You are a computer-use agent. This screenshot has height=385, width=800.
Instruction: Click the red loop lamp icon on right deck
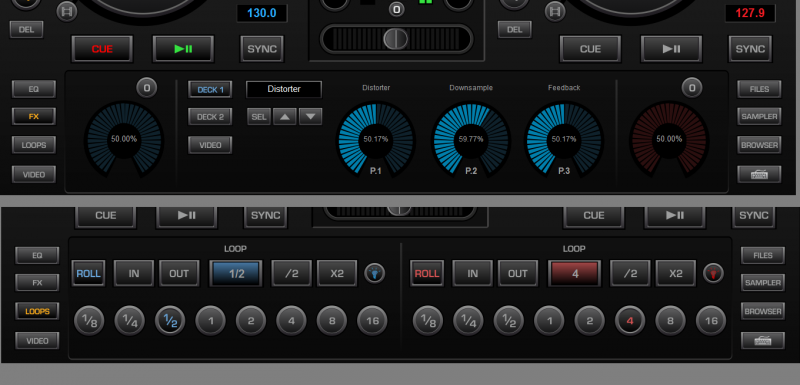point(713,273)
